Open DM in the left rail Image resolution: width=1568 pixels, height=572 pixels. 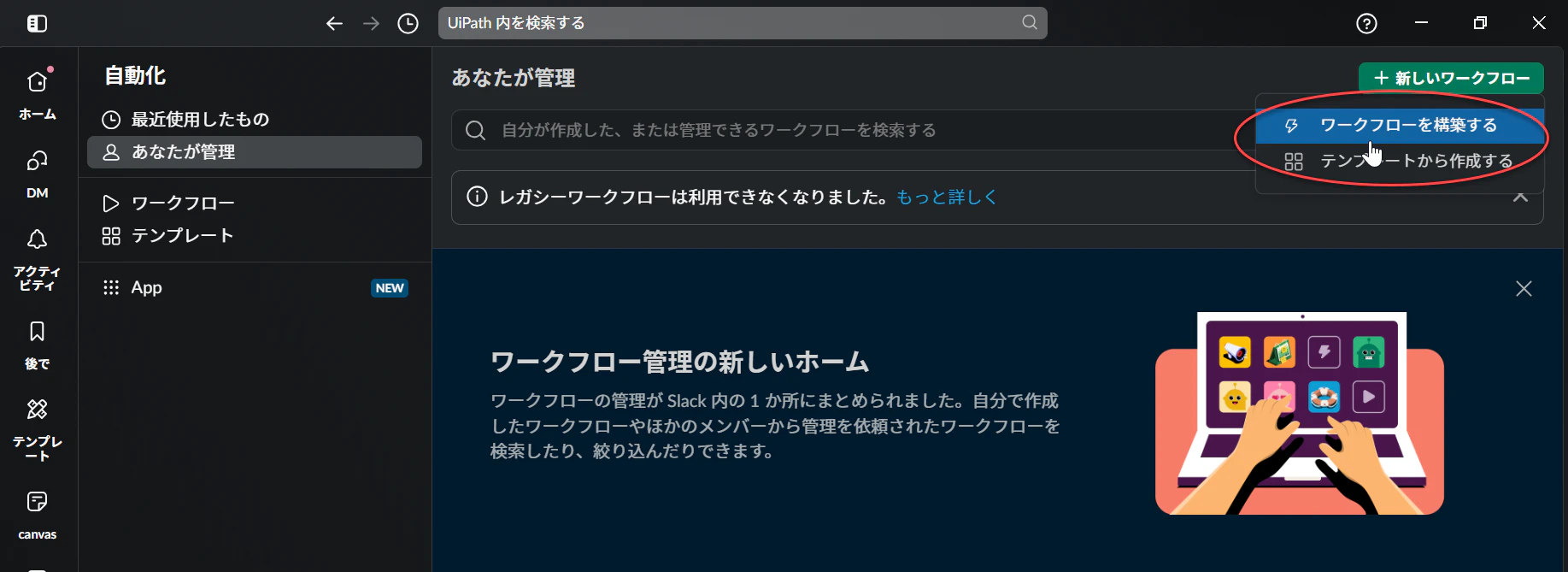coord(38,174)
